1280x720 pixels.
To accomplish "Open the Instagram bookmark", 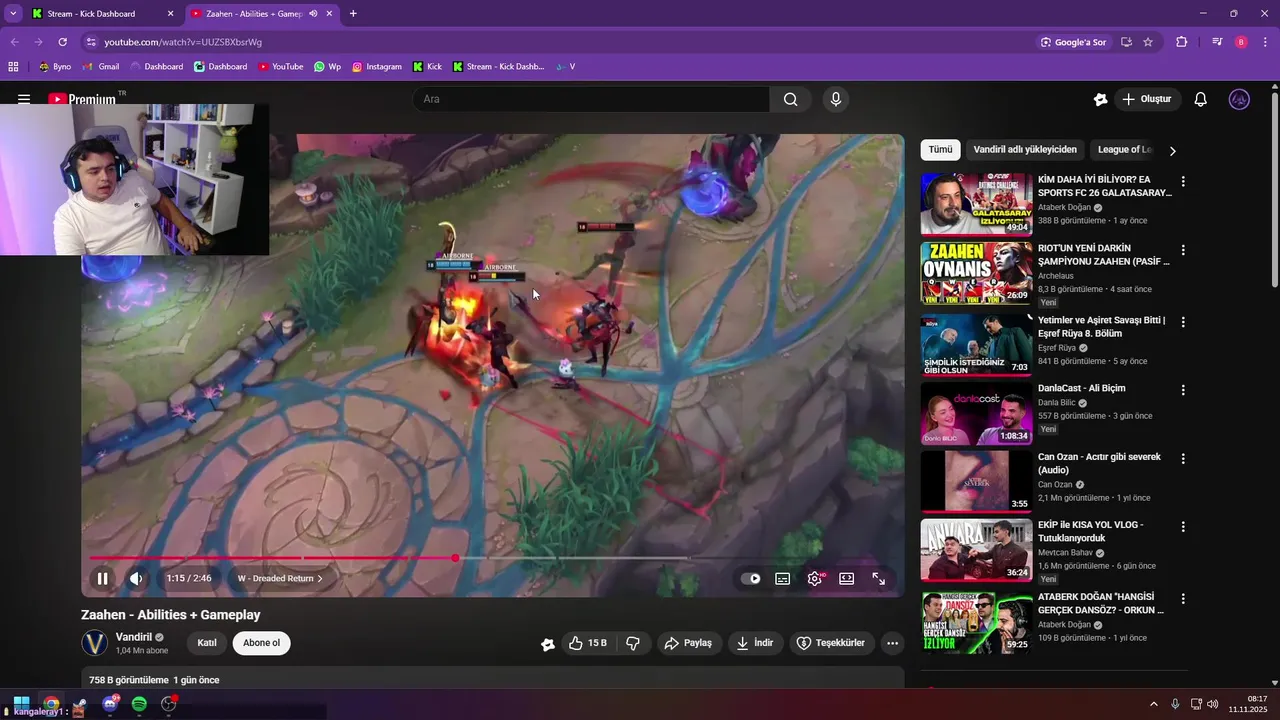I will pyautogui.click(x=376, y=67).
